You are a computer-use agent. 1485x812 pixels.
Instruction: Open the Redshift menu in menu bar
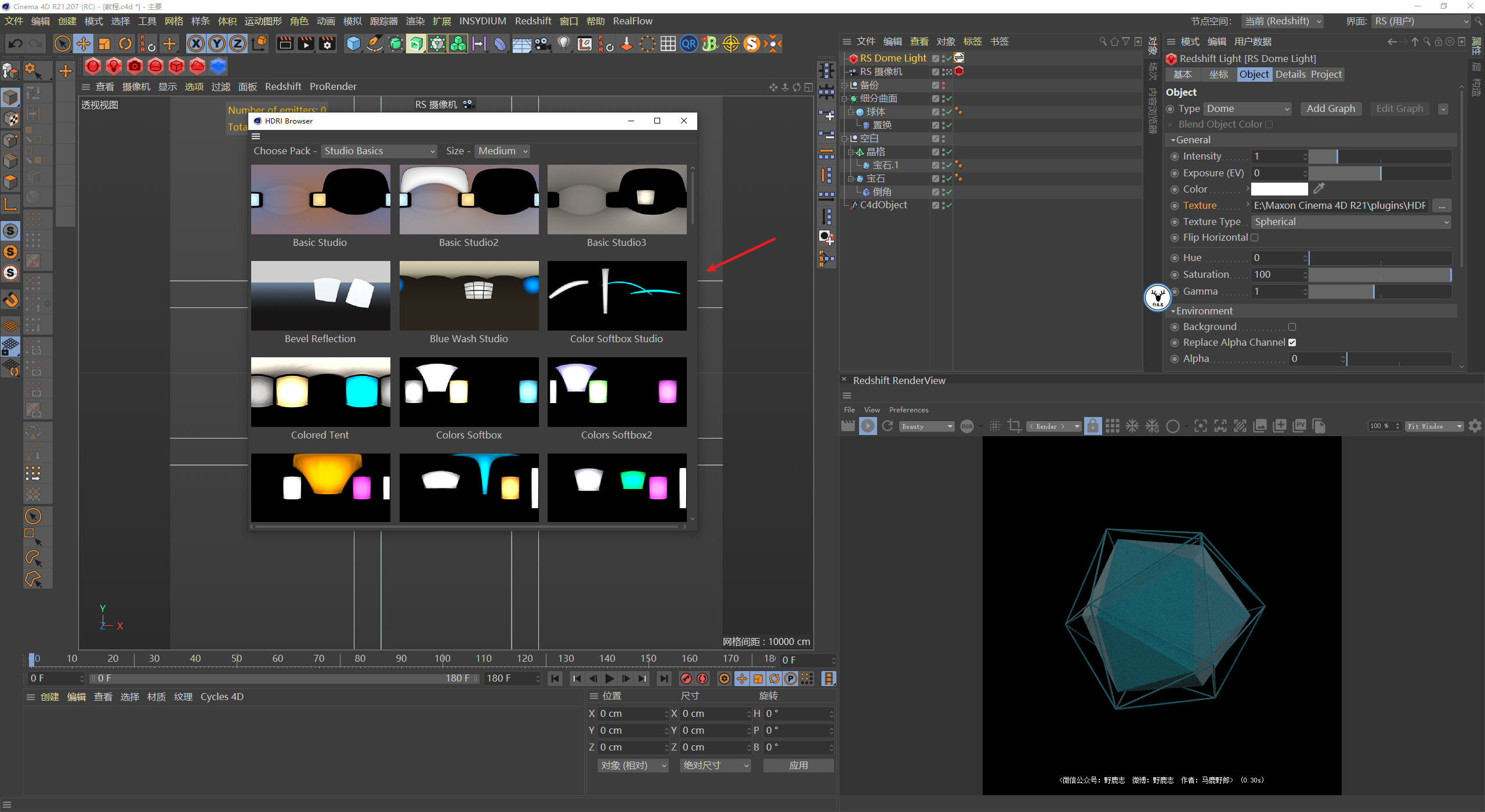point(533,21)
